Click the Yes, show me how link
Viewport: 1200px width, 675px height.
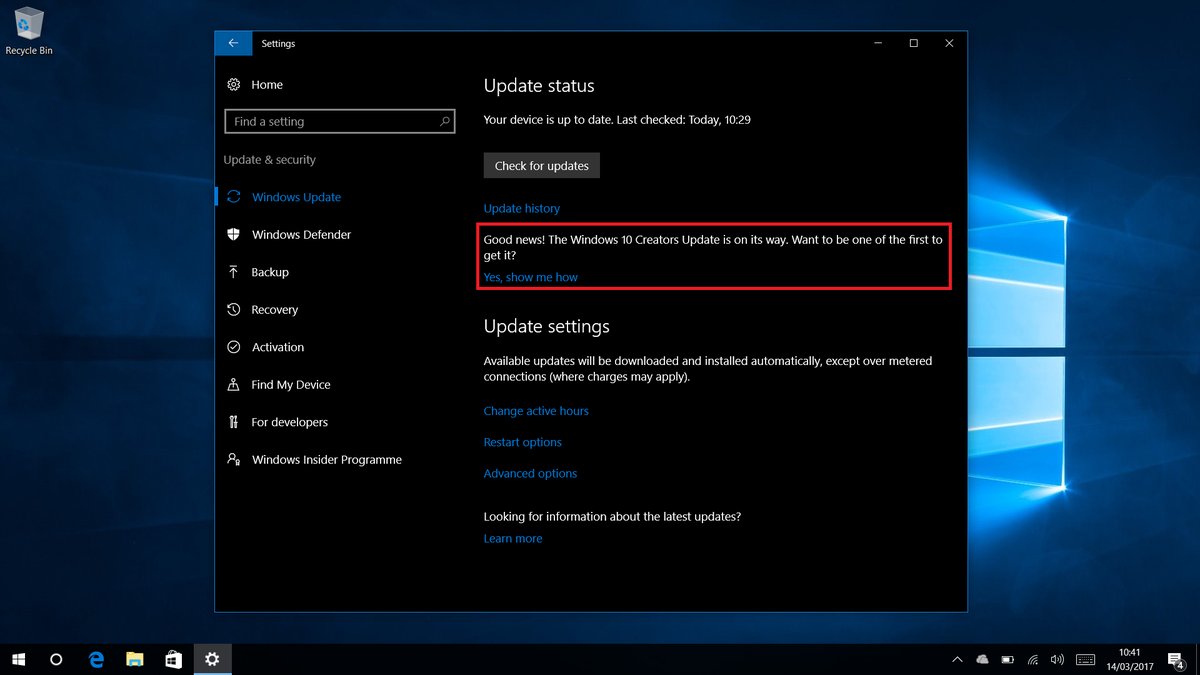pos(530,277)
